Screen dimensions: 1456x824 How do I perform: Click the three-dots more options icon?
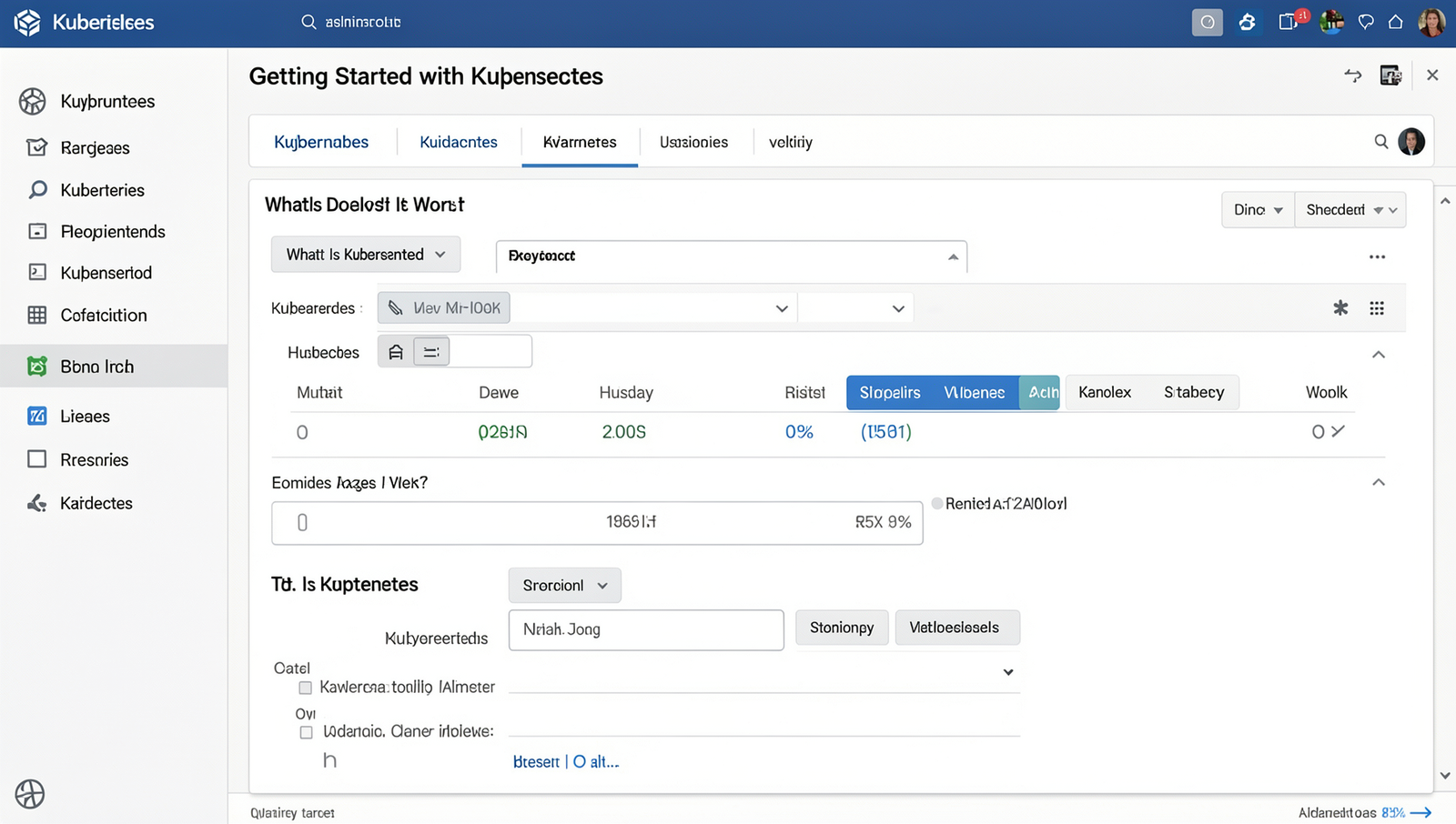pos(1377,256)
